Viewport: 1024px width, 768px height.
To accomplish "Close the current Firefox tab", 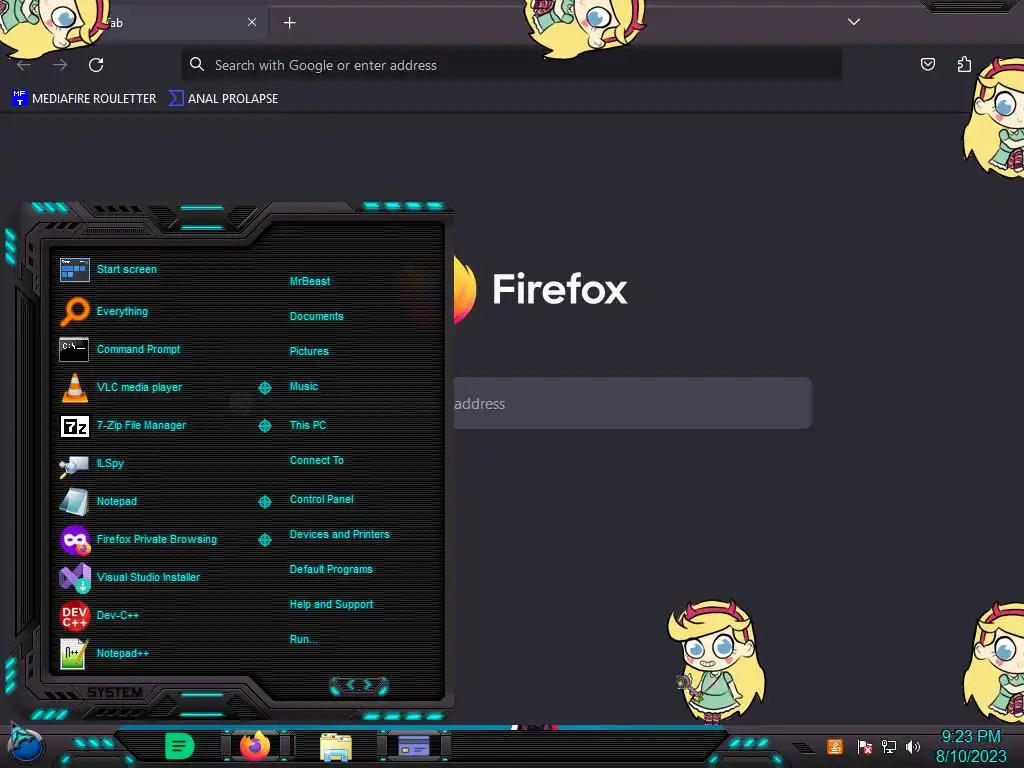I will (x=252, y=22).
